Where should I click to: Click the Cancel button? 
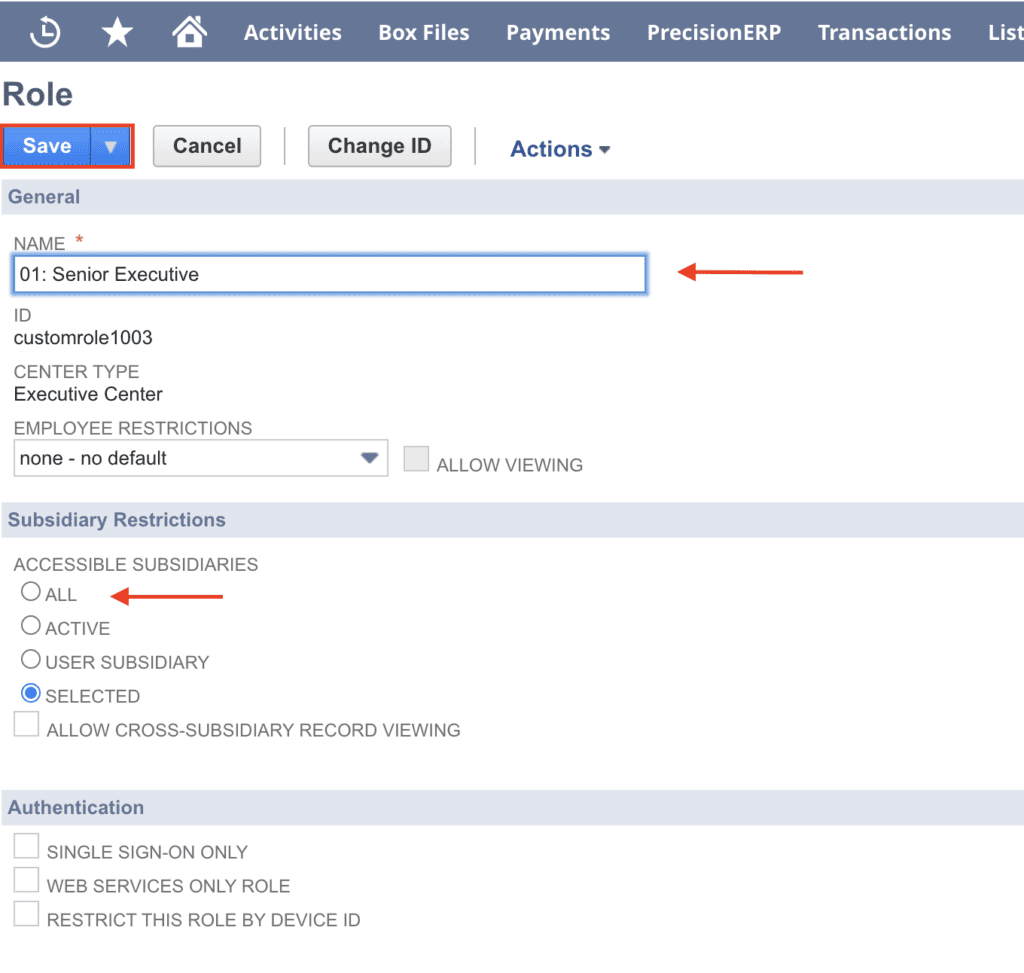click(x=207, y=146)
